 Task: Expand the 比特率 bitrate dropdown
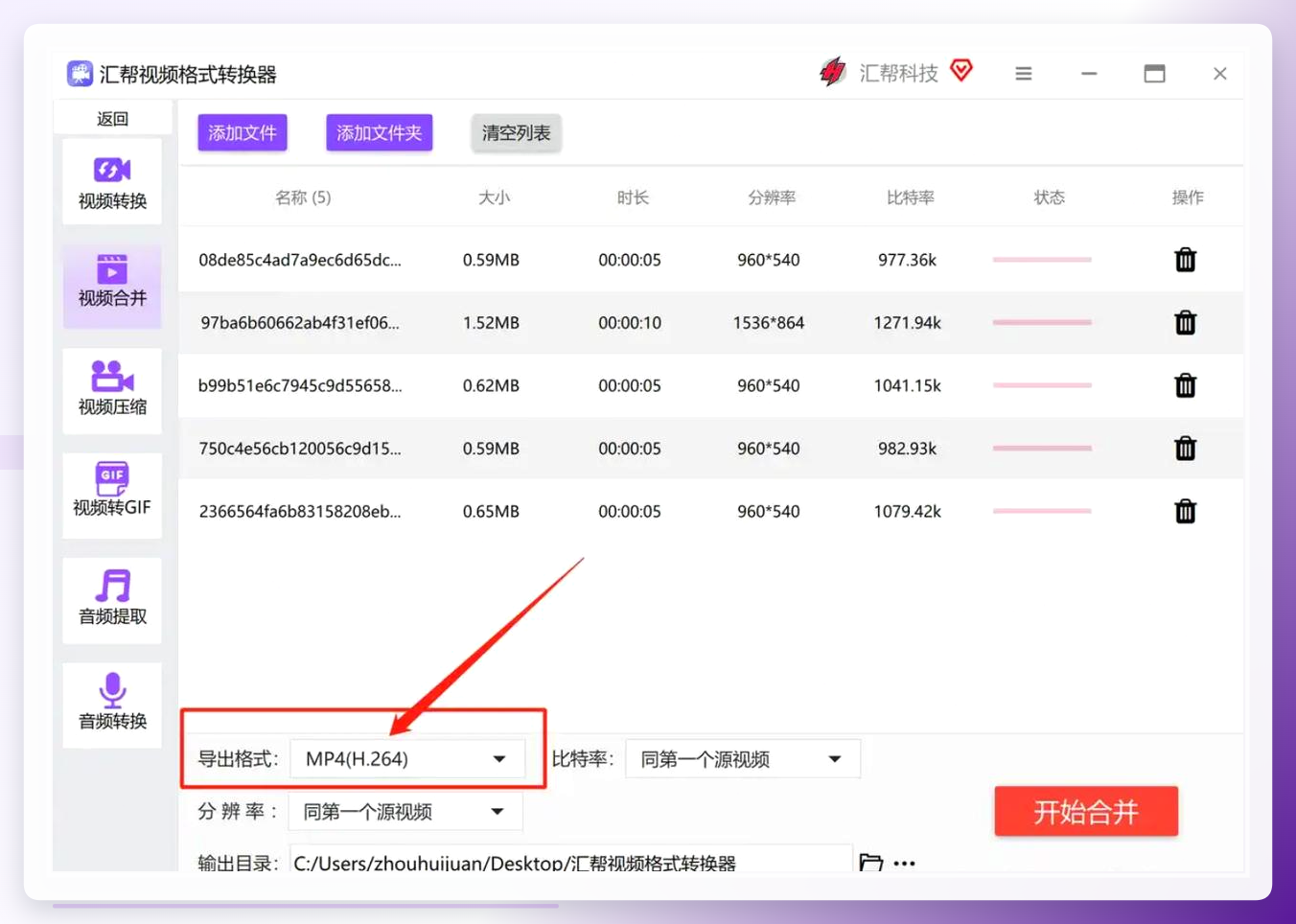[x=743, y=759]
